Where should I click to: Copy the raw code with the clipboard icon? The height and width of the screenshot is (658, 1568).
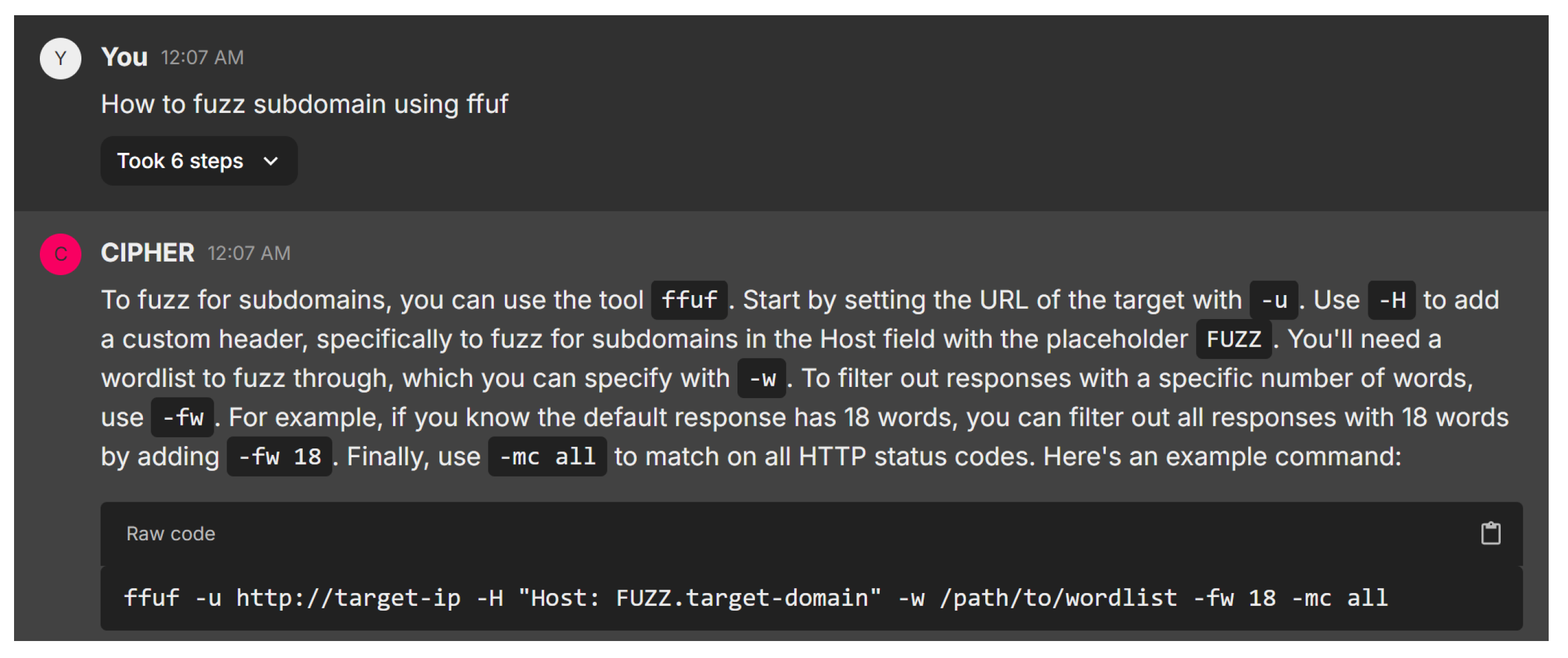pos(1490,533)
